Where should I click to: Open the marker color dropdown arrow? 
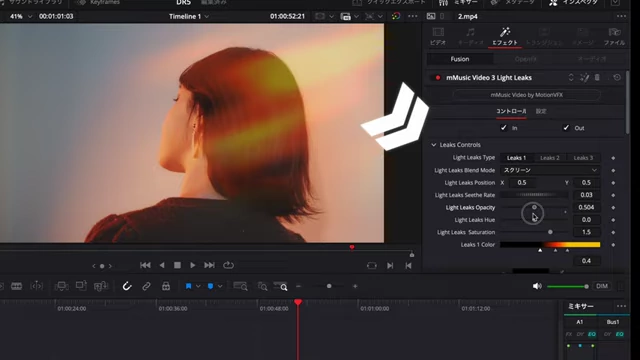(x=220, y=287)
